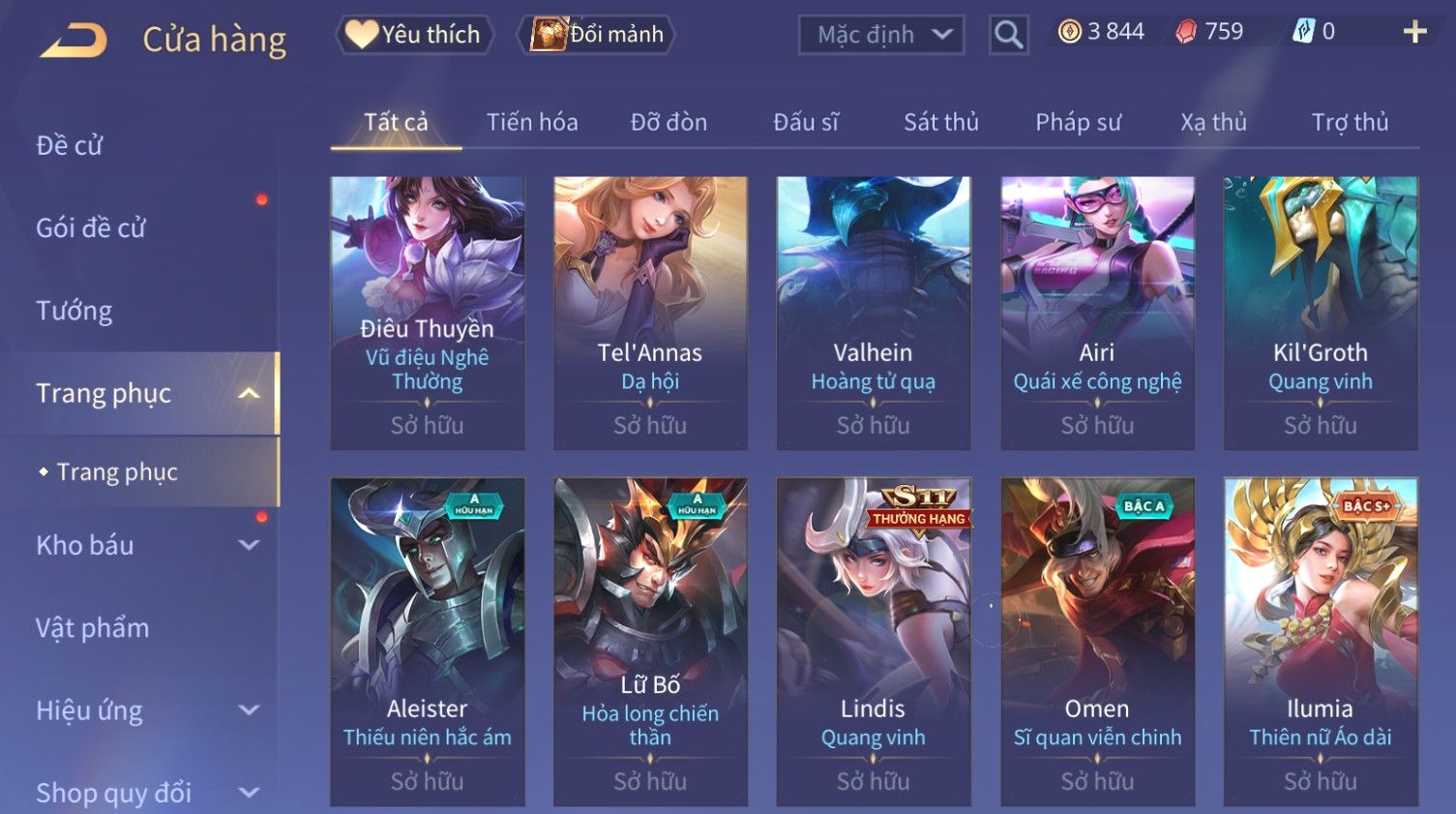Open the Lindis Quang vinh skin card

874,642
